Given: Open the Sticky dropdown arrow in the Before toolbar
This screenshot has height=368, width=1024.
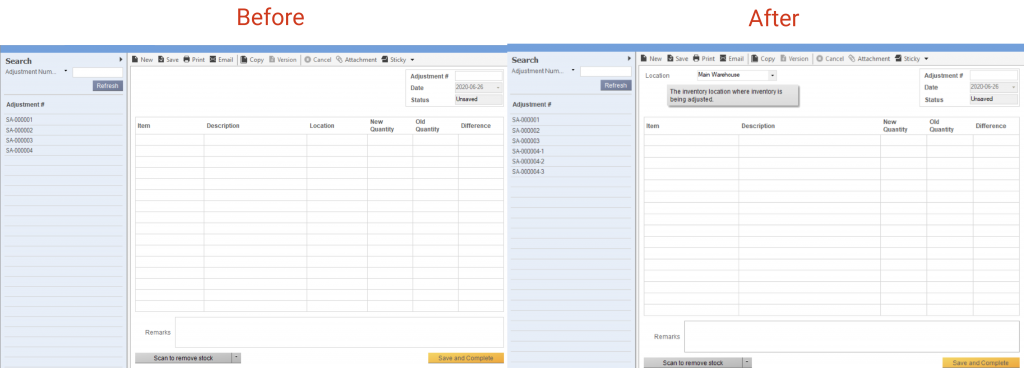Looking at the screenshot, I should pos(412,60).
